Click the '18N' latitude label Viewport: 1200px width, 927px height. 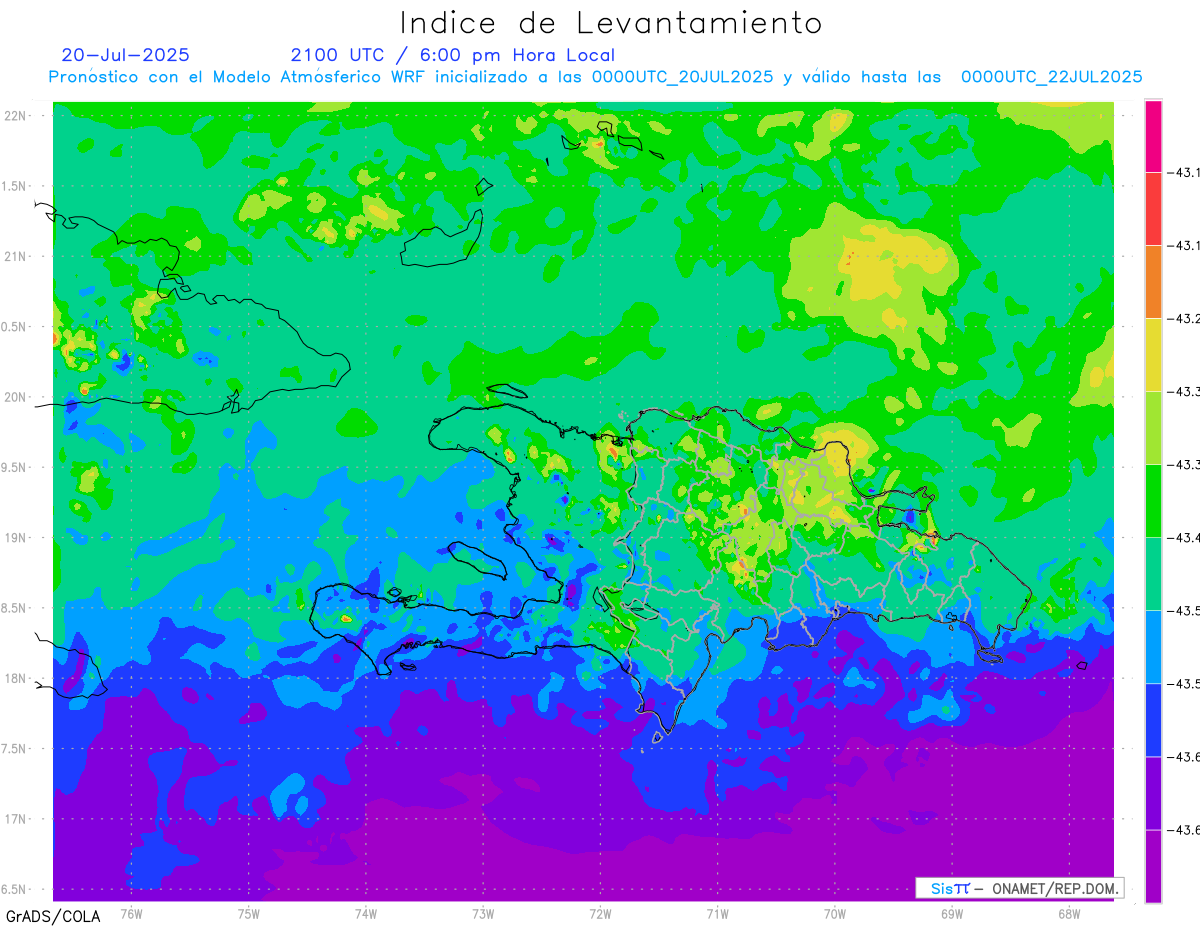[17, 678]
